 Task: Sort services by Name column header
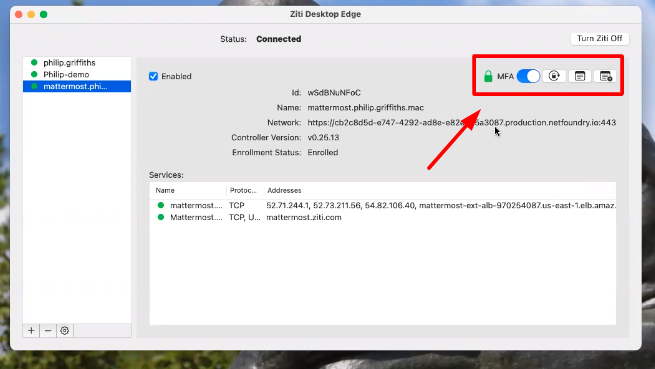pos(165,191)
